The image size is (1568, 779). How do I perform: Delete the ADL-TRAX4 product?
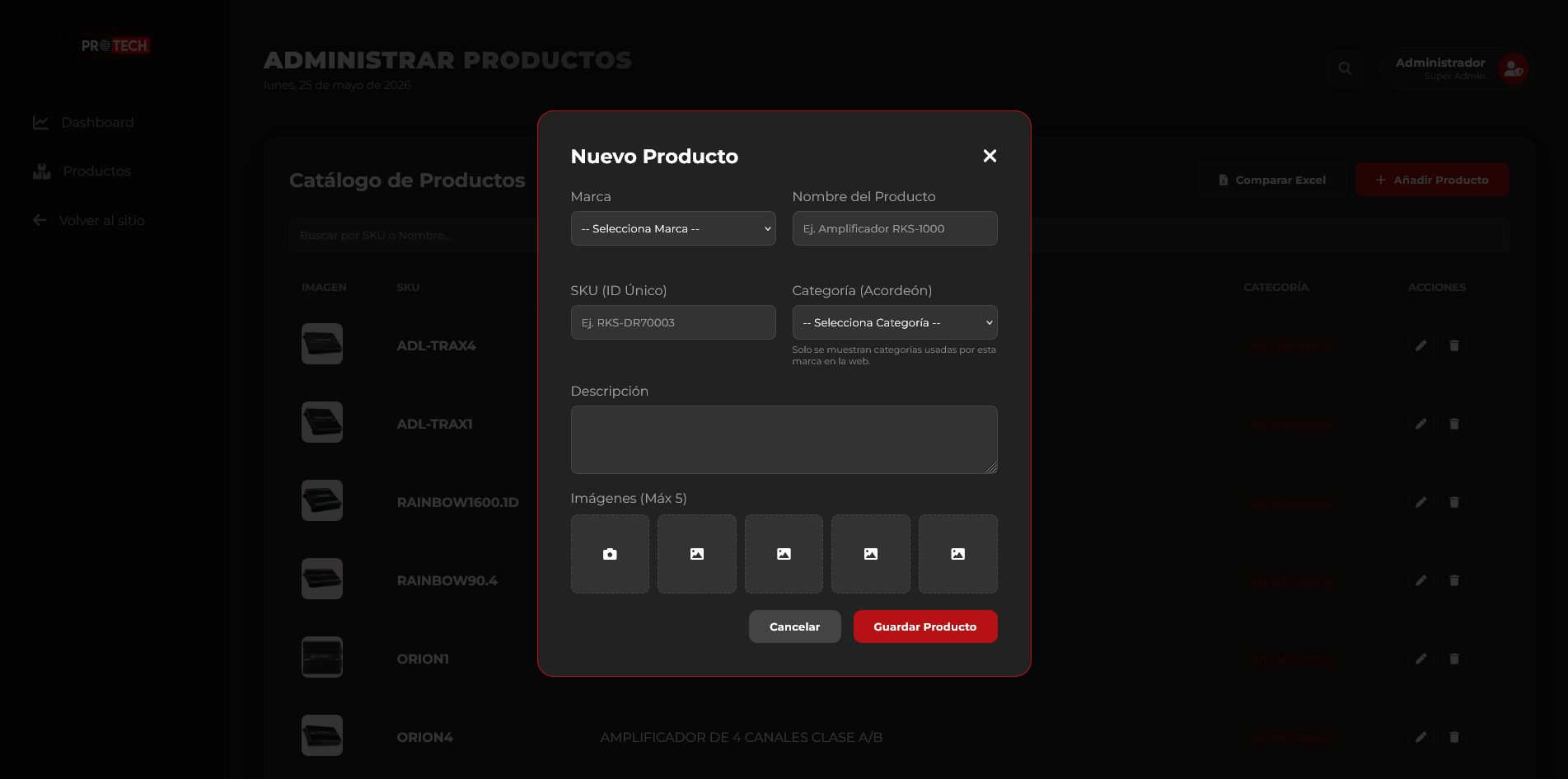click(1454, 345)
